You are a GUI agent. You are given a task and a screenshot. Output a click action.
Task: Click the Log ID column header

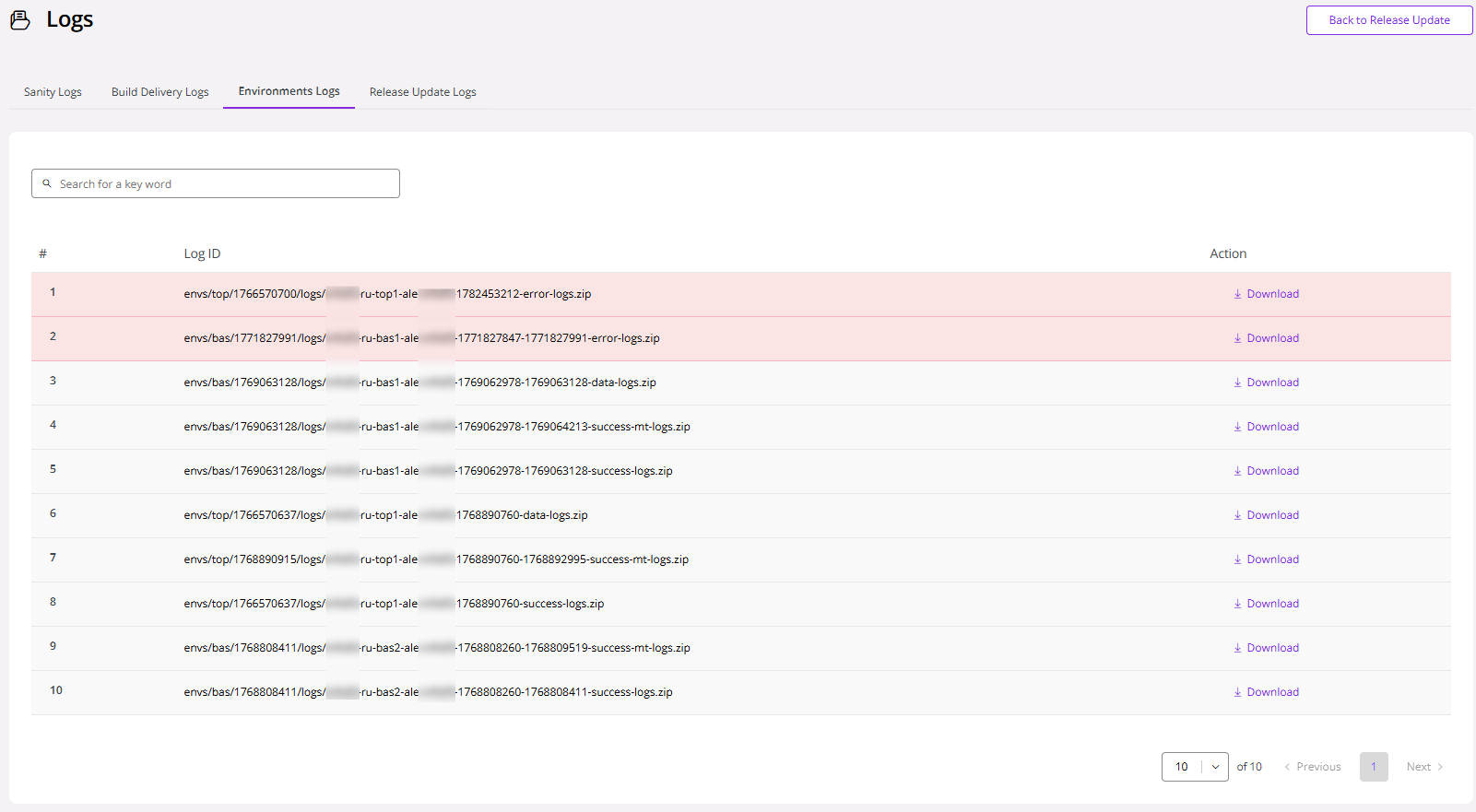point(202,253)
